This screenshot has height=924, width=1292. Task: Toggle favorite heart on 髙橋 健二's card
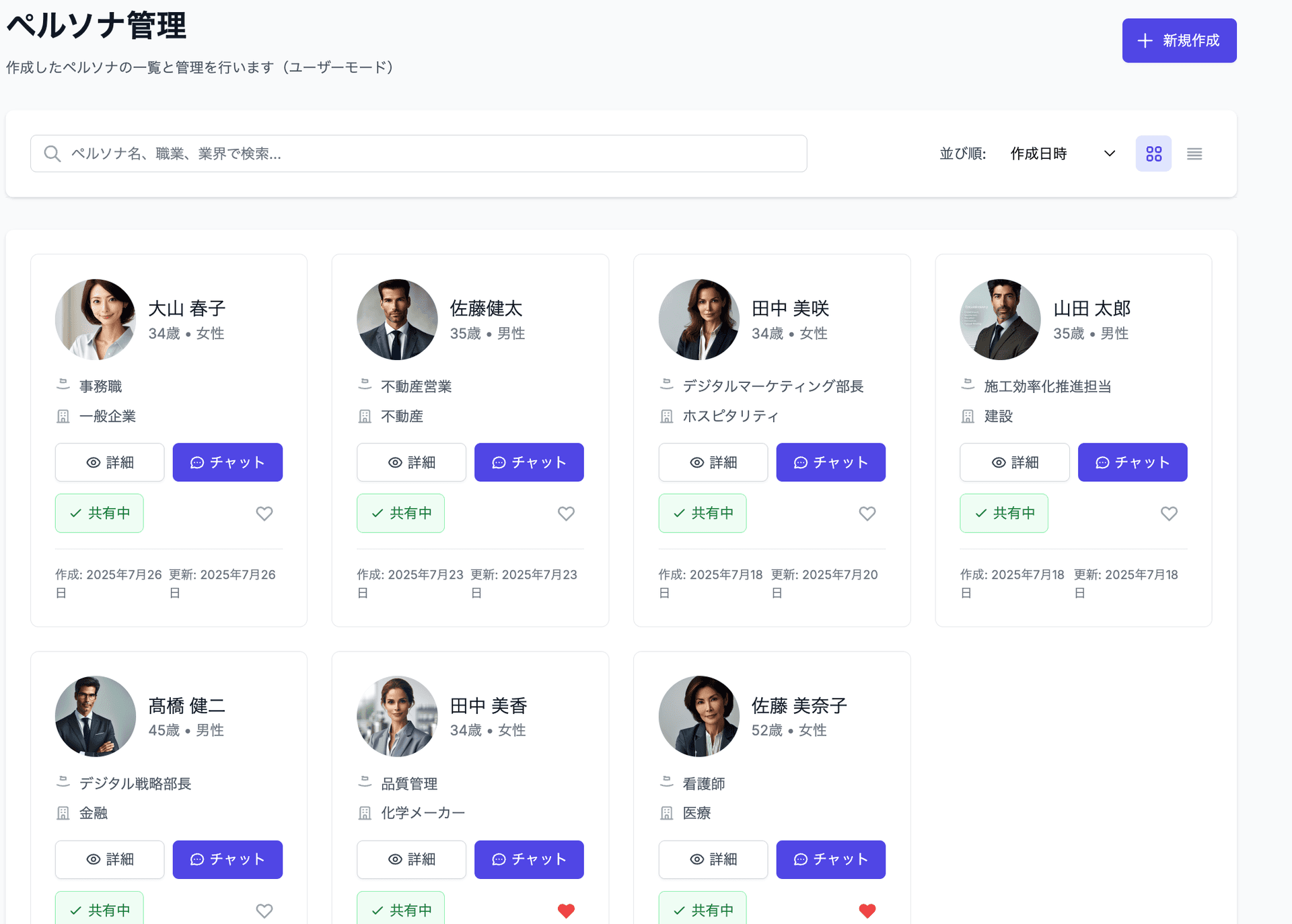[264, 911]
